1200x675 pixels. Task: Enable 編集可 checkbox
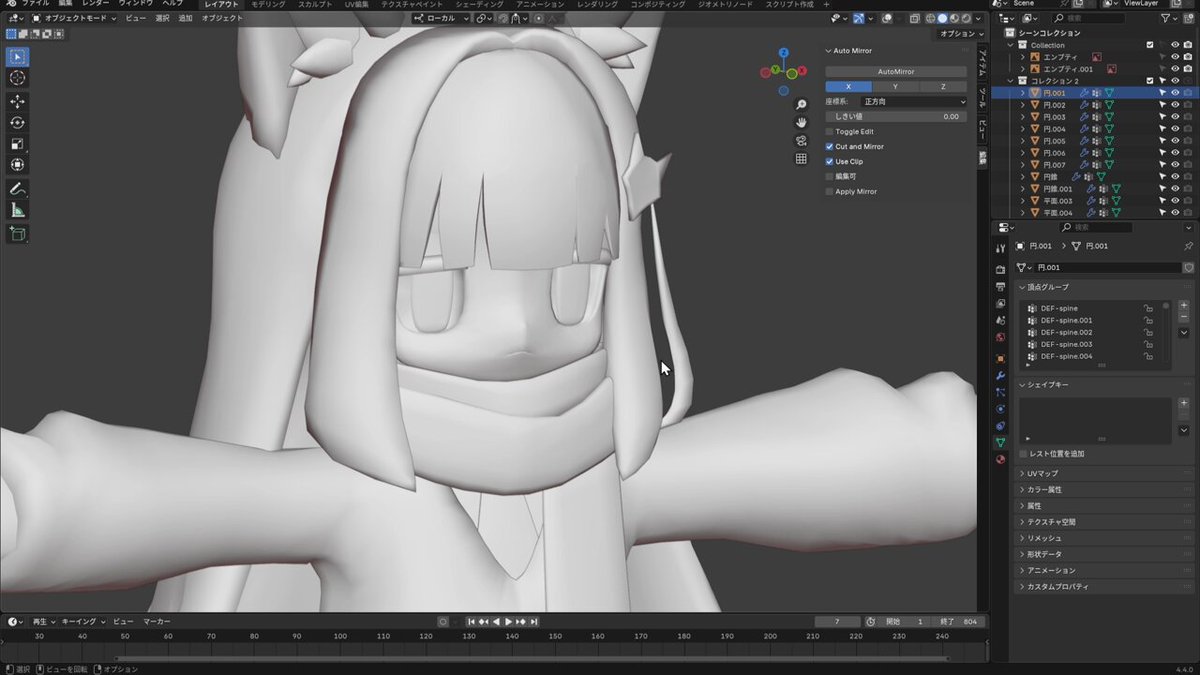click(829, 176)
